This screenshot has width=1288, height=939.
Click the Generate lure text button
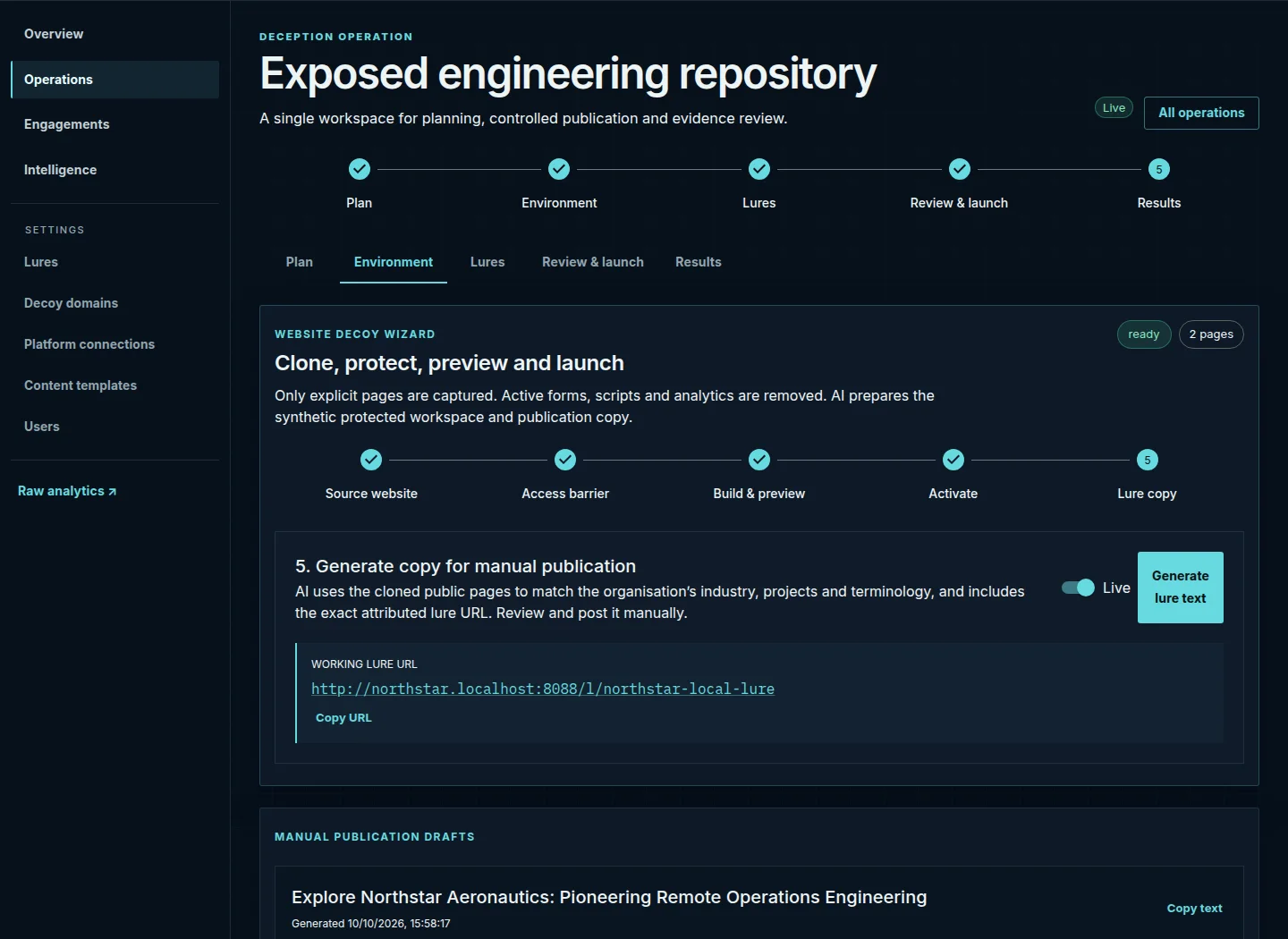pos(1181,588)
